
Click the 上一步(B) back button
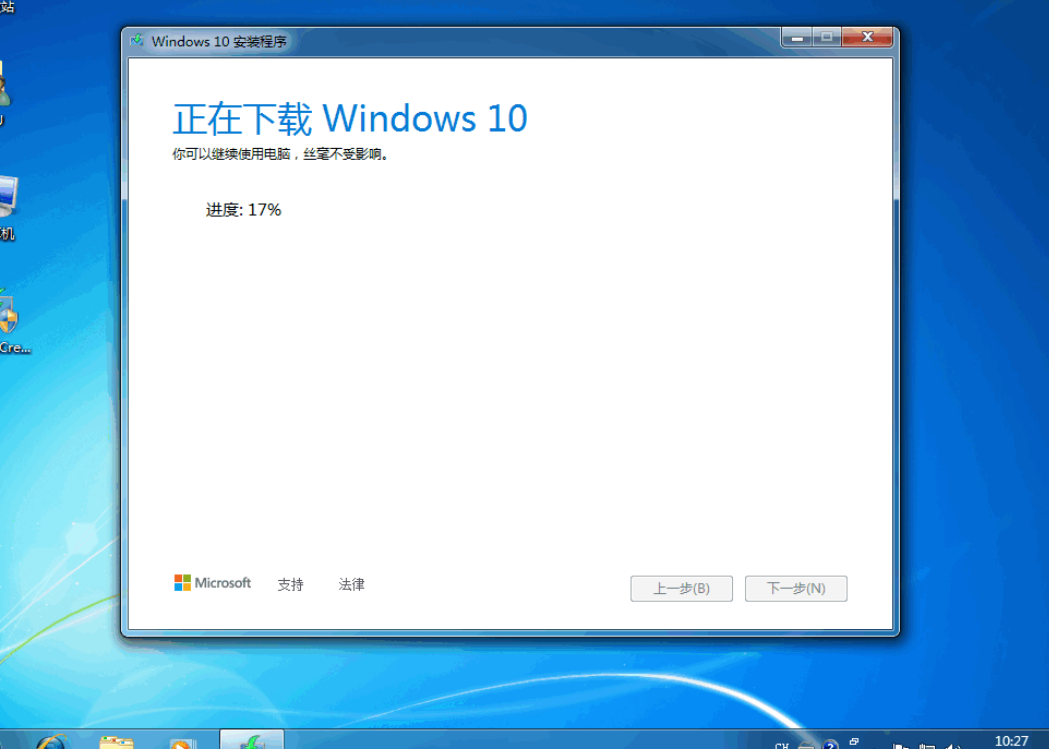click(x=681, y=588)
